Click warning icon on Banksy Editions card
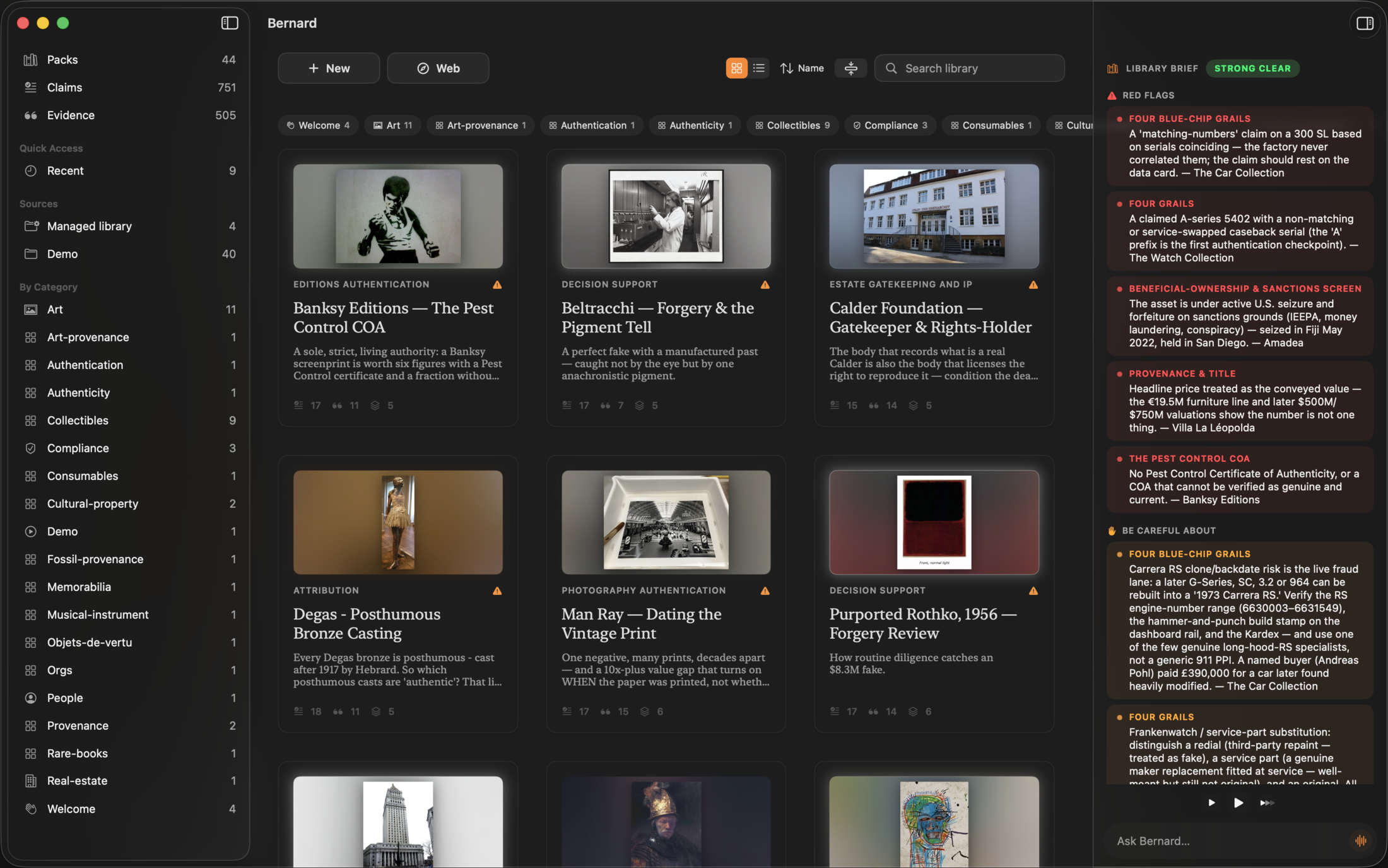 pyautogui.click(x=497, y=285)
